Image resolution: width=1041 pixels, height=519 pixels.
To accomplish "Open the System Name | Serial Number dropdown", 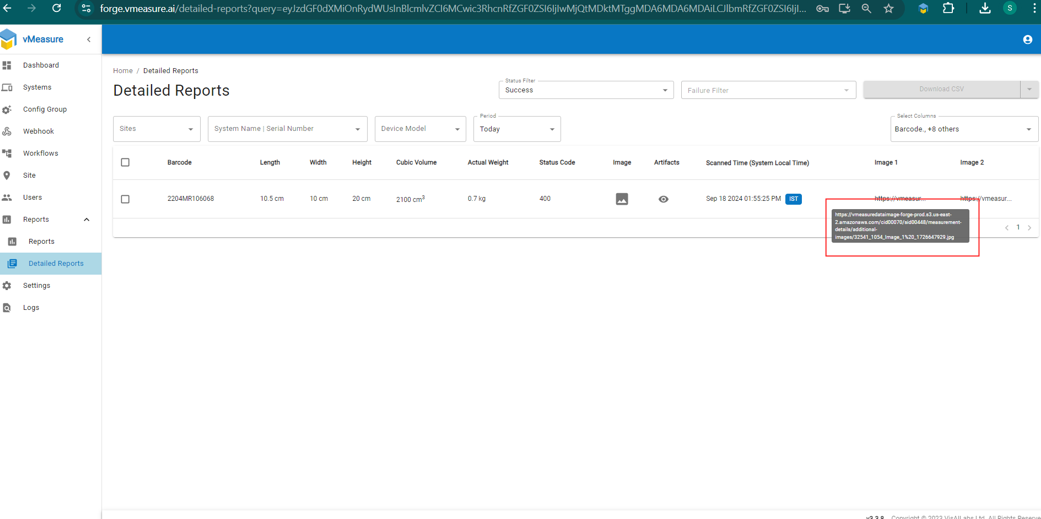I will 287,129.
